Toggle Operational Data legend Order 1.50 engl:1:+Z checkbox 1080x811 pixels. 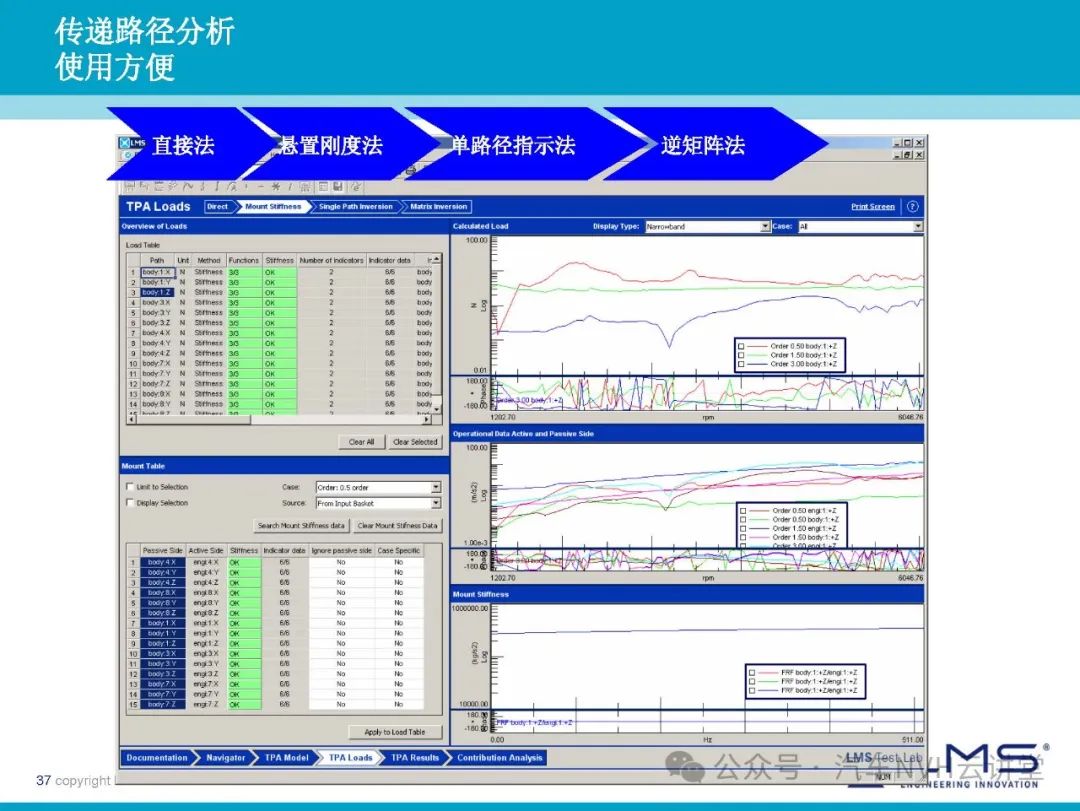[x=742, y=528]
